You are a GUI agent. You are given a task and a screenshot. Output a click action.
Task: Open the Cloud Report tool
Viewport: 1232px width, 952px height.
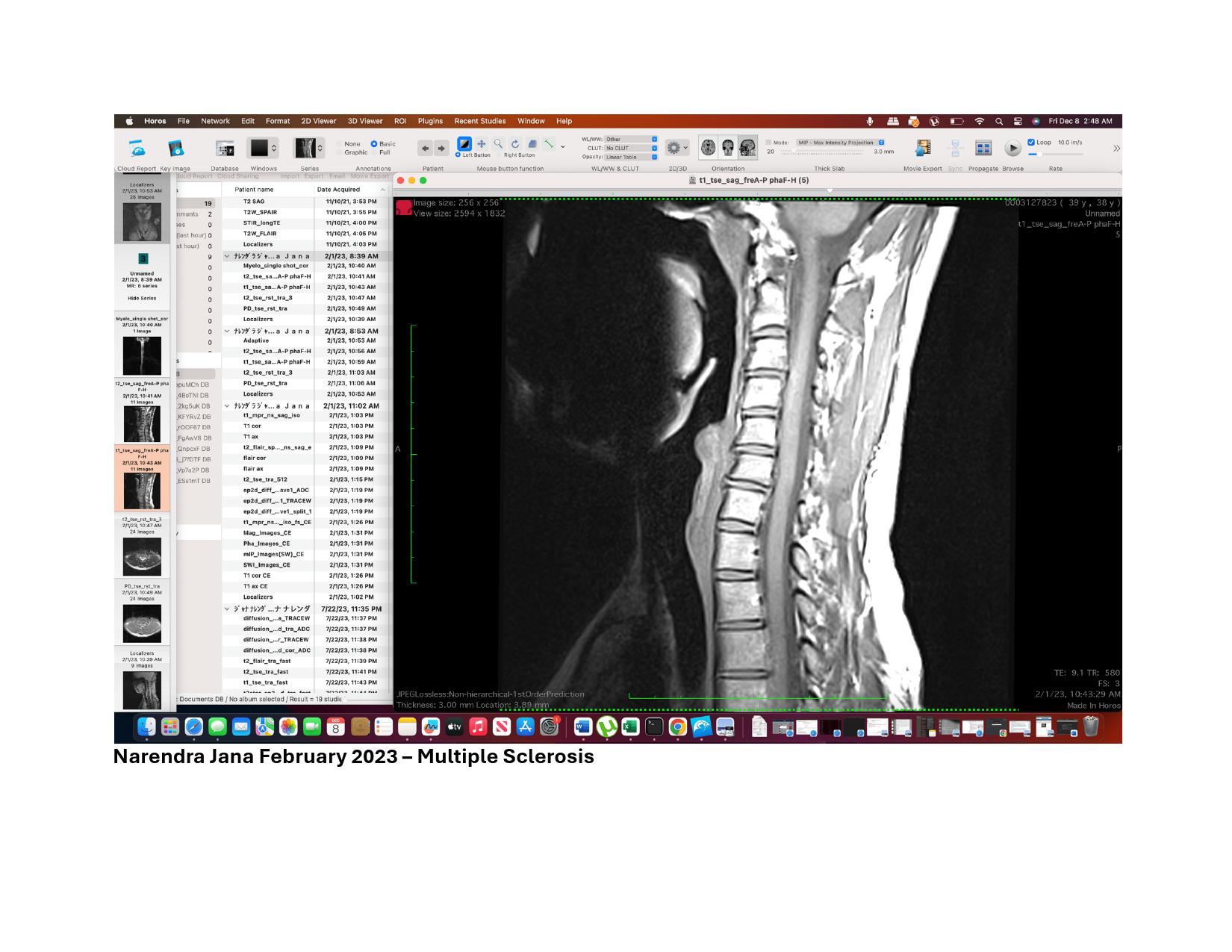137,149
